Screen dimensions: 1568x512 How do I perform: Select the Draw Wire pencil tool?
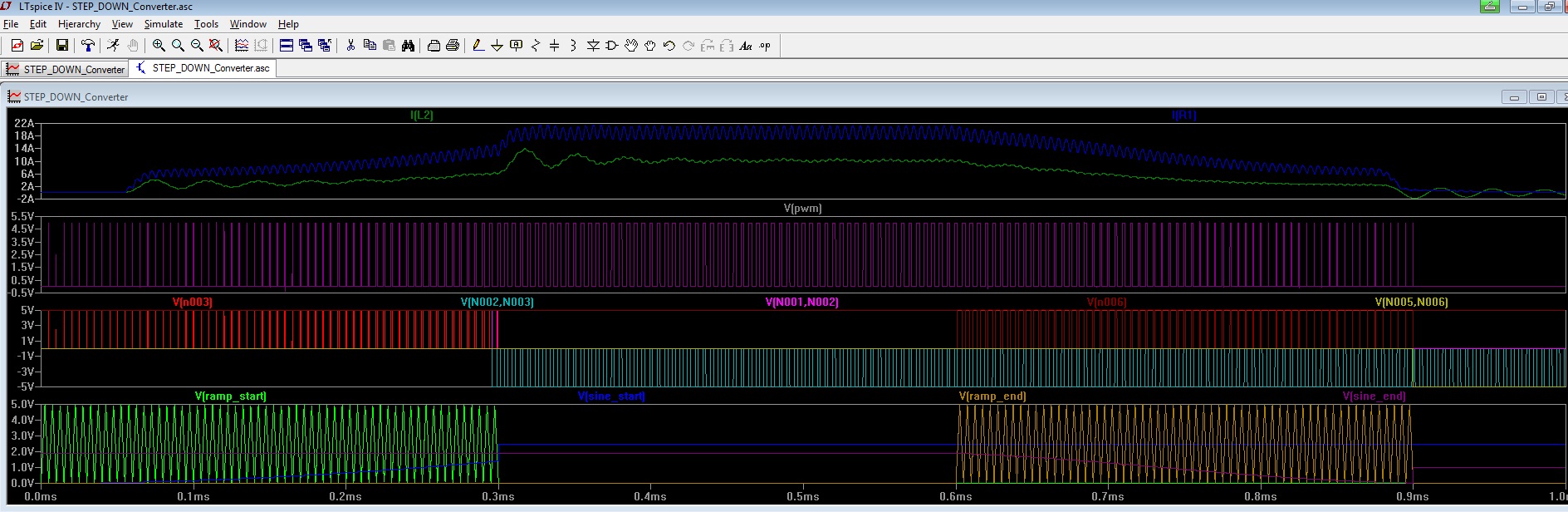(478, 46)
